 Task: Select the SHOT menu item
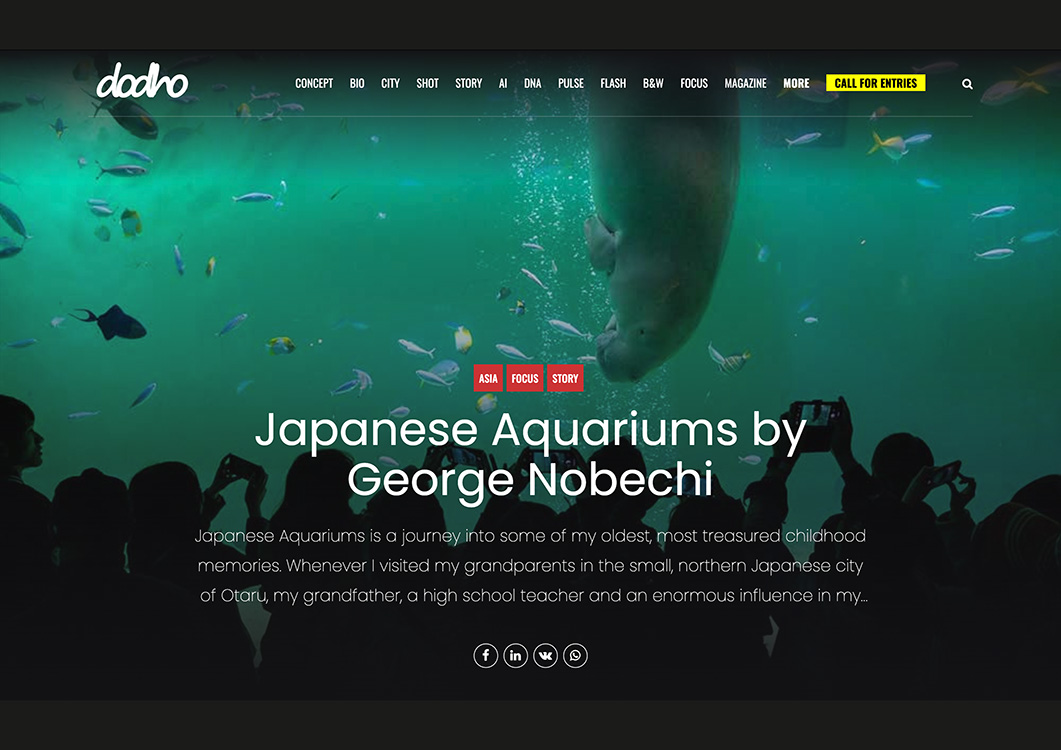pos(427,83)
